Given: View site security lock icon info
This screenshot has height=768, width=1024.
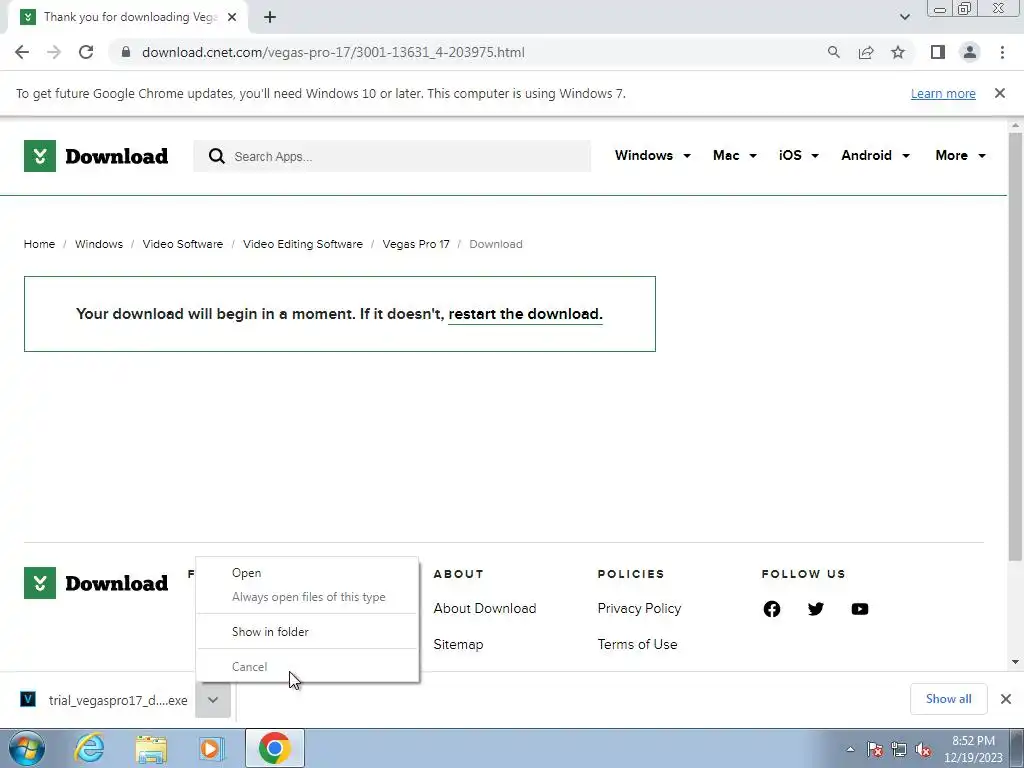Looking at the screenshot, I should point(126,52).
